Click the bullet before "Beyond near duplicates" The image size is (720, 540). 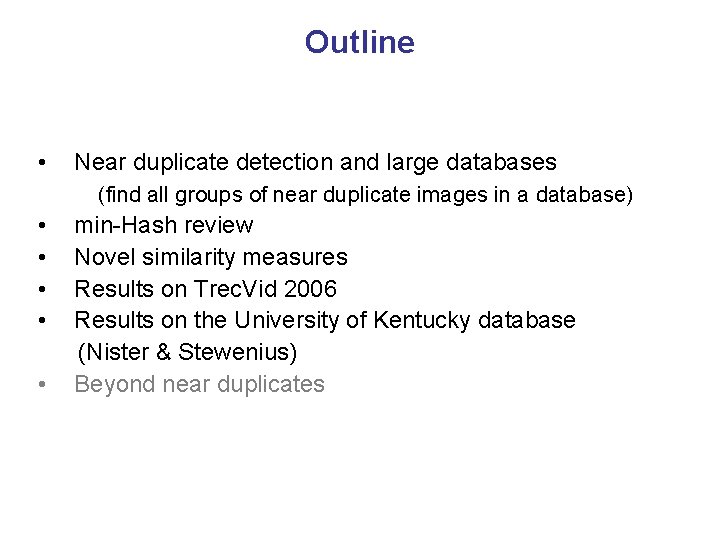tap(38, 385)
